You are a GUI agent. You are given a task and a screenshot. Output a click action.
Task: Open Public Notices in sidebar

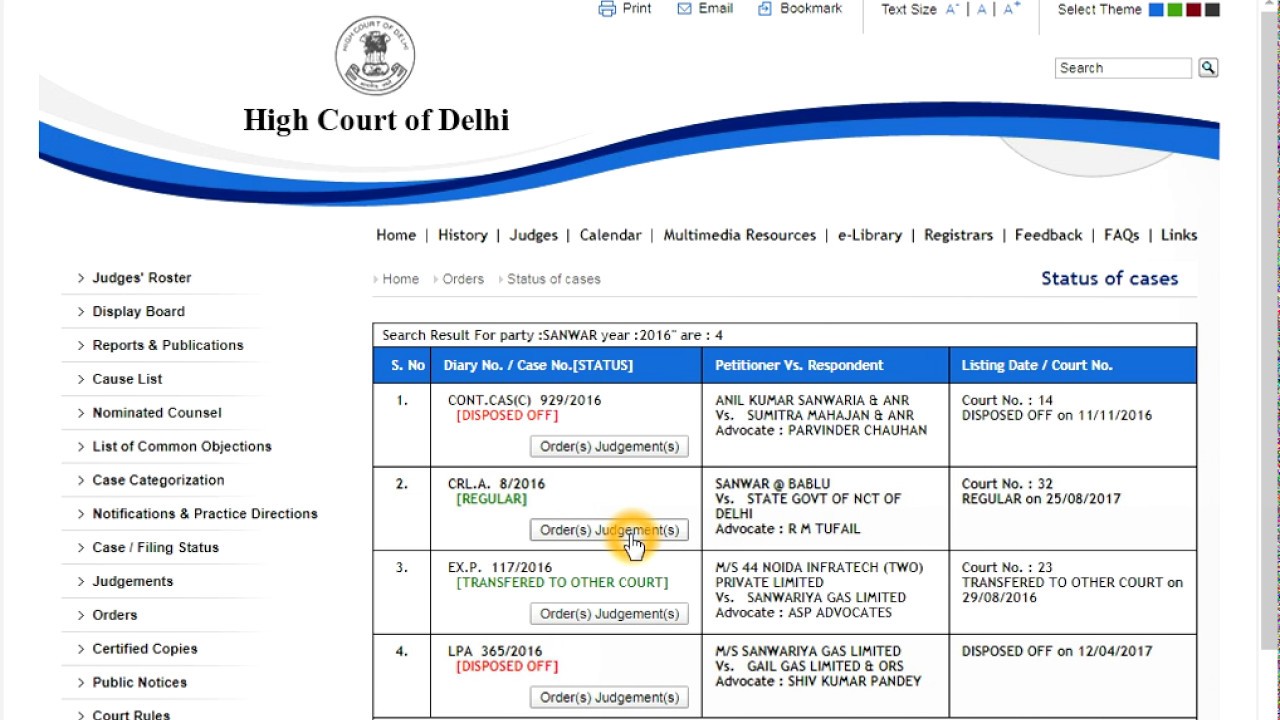pos(139,683)
